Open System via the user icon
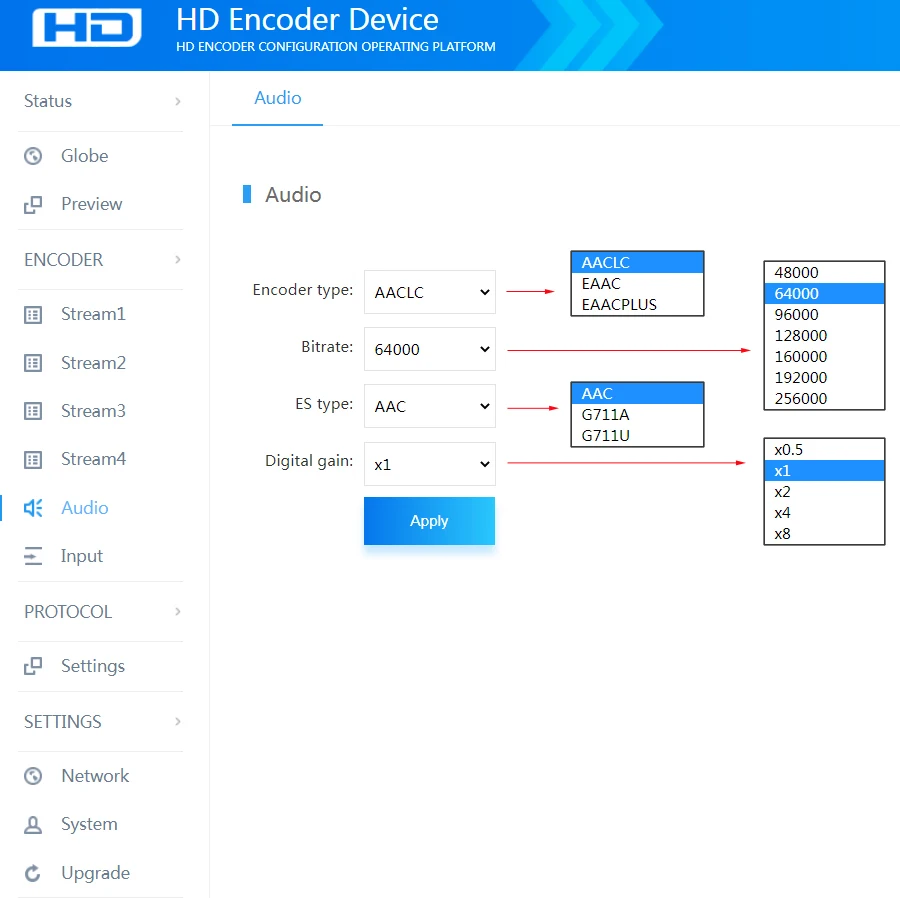This screenshot has height=898, width=900. tap(33, 825)
